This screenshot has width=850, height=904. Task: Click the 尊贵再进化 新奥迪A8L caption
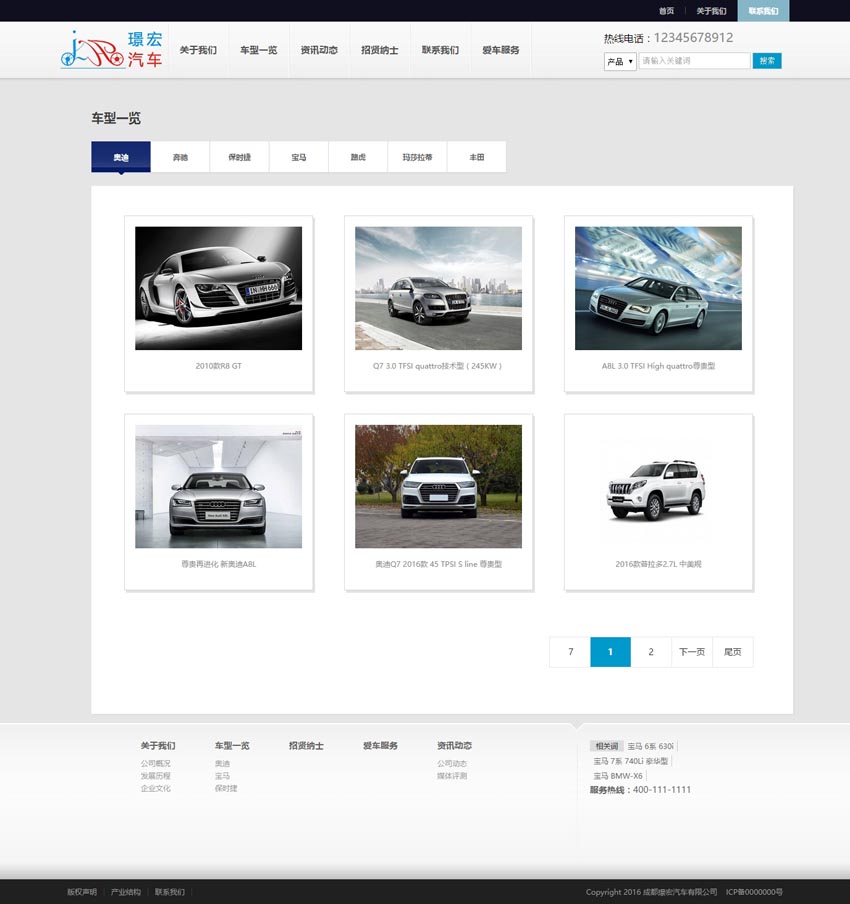pyautogui.click(x=219, y=564)
